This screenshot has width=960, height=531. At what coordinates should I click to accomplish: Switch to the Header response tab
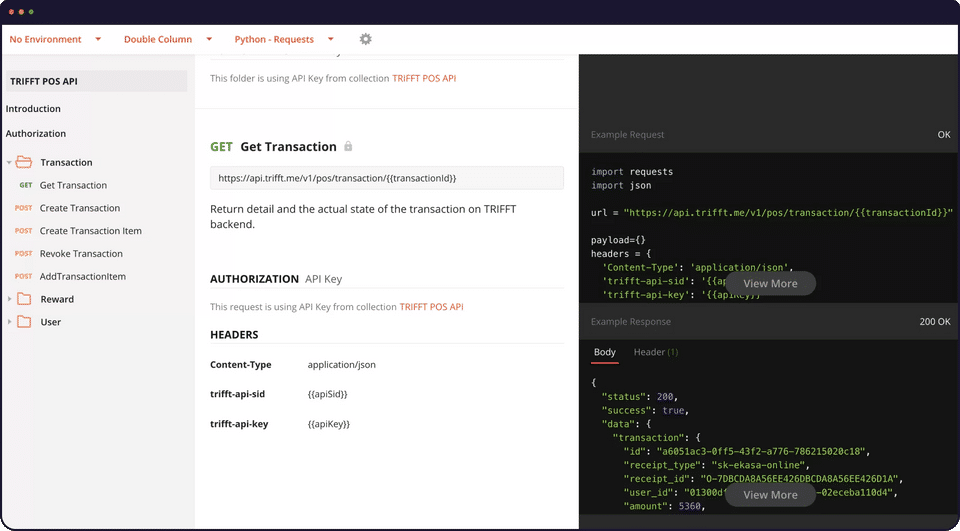click(655, 352)
